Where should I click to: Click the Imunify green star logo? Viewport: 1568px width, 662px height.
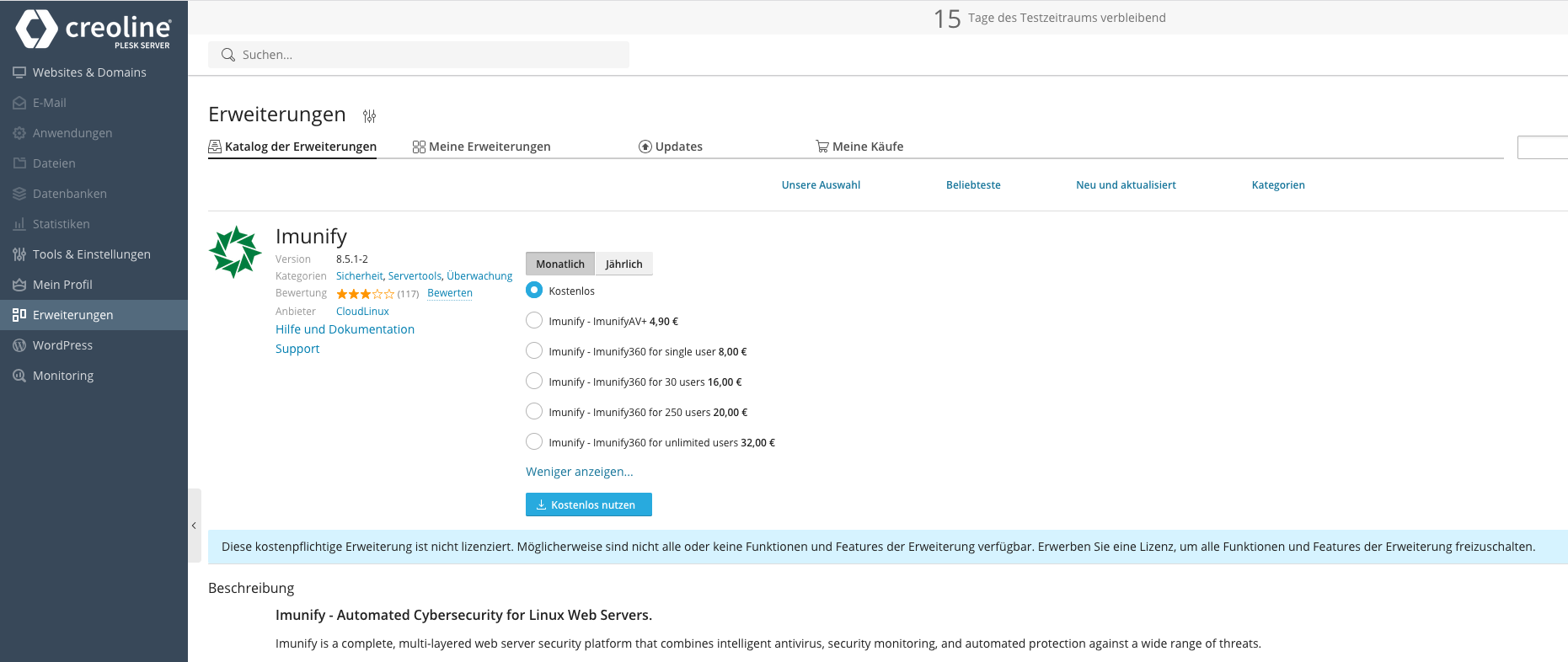coord(235,252)
